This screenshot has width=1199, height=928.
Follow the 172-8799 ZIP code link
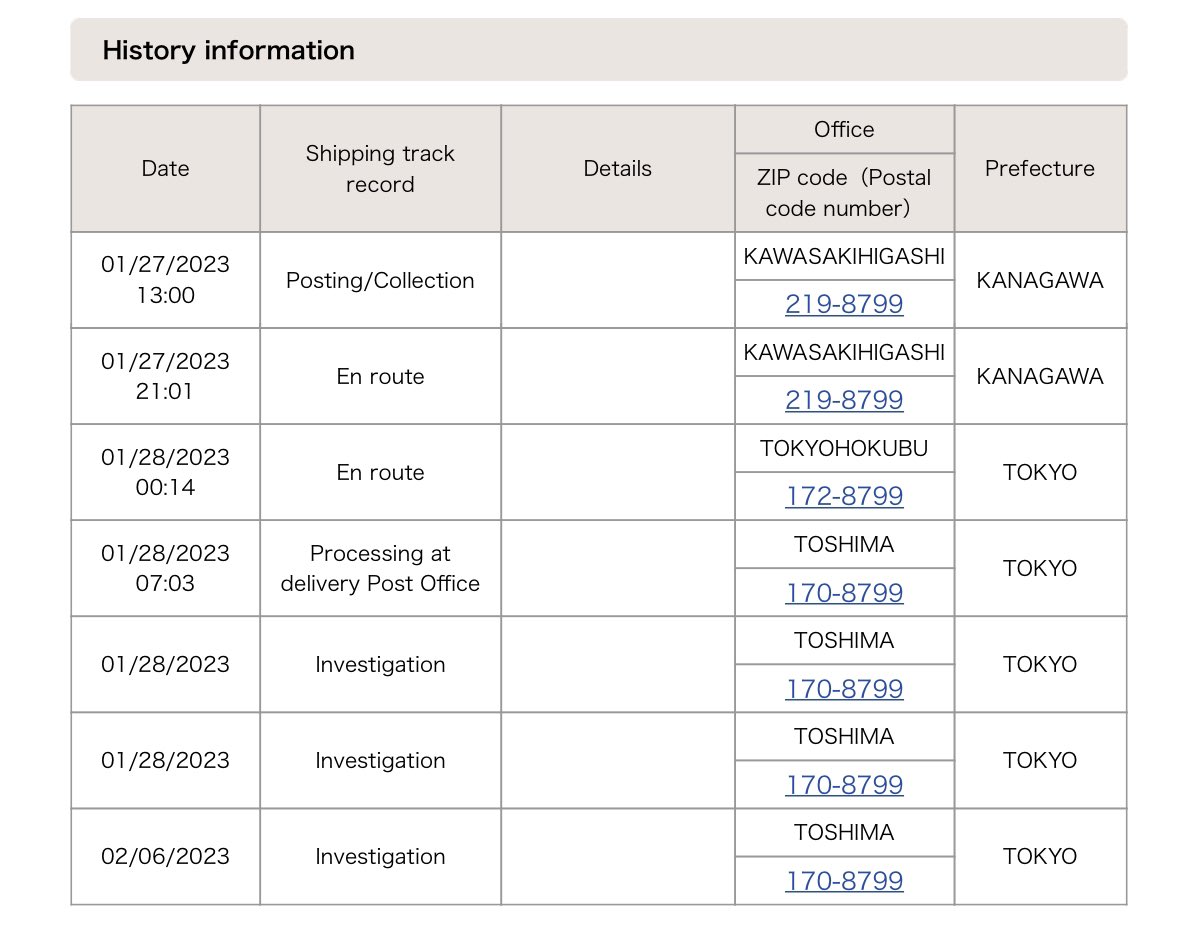click(x=844, y=496)
